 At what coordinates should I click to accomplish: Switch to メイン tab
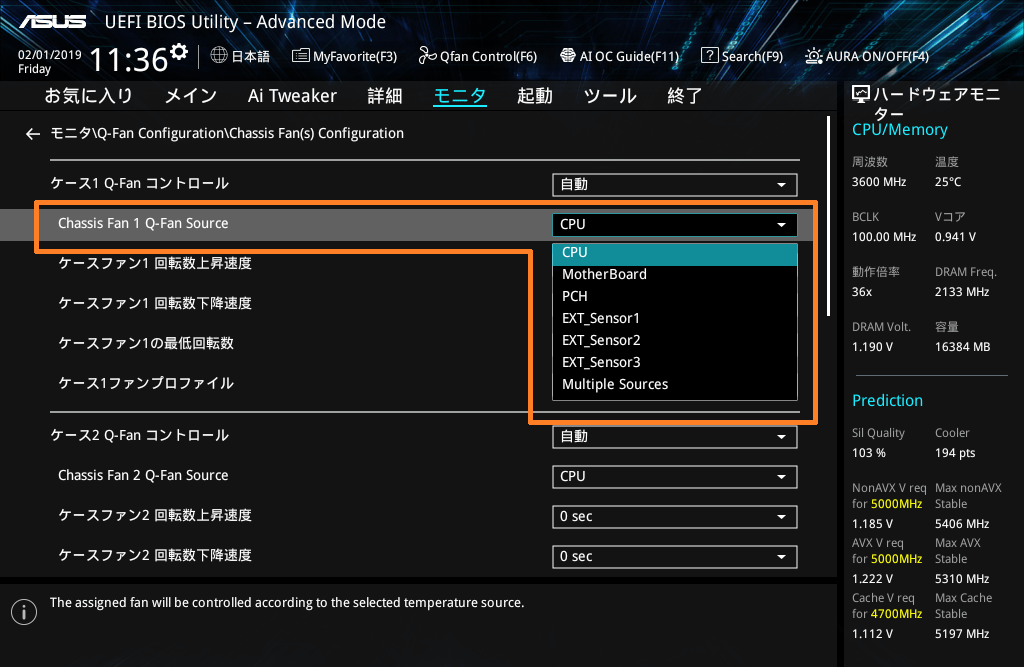click(191, 96)
